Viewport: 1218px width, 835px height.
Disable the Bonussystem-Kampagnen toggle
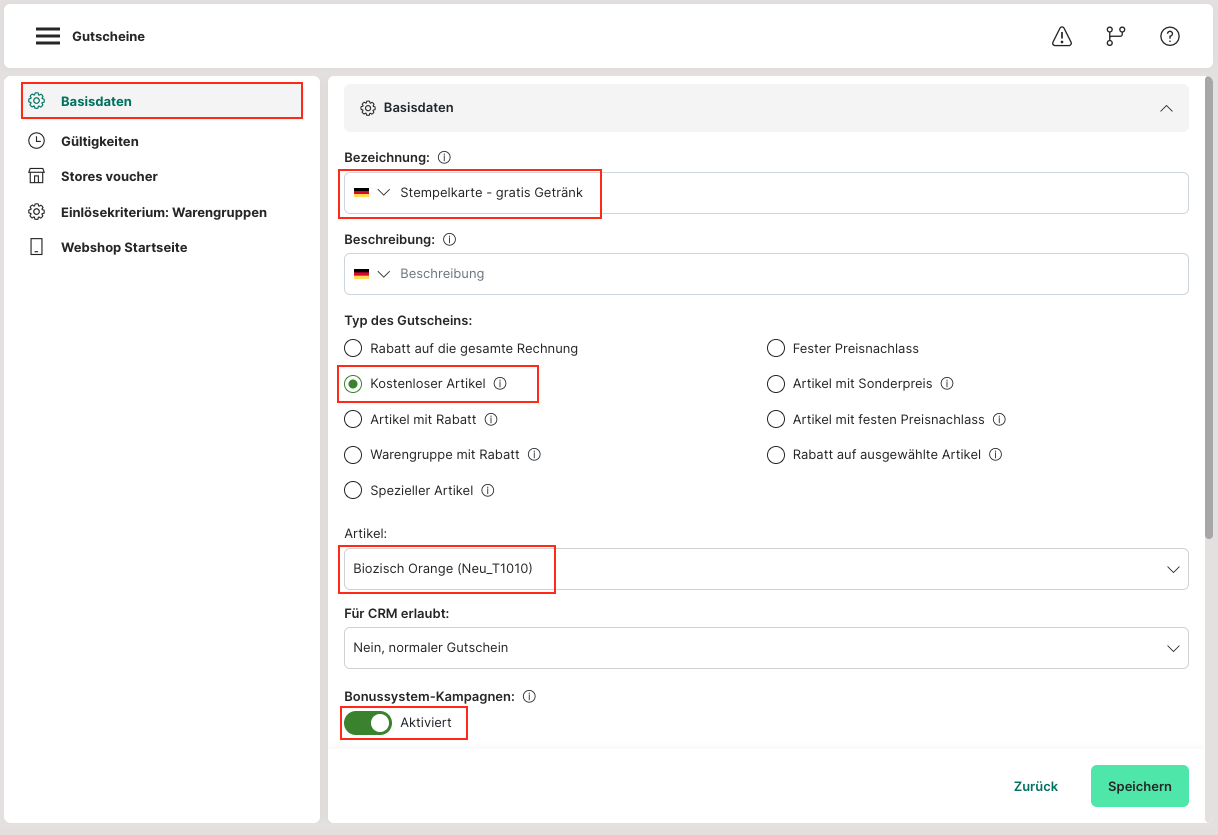368,723
